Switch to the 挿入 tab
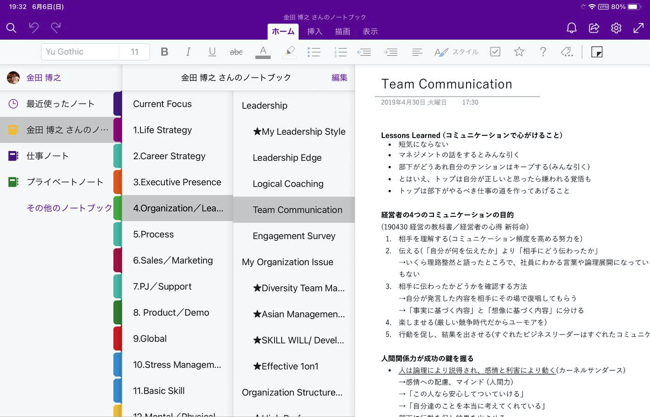 [315, 32]
